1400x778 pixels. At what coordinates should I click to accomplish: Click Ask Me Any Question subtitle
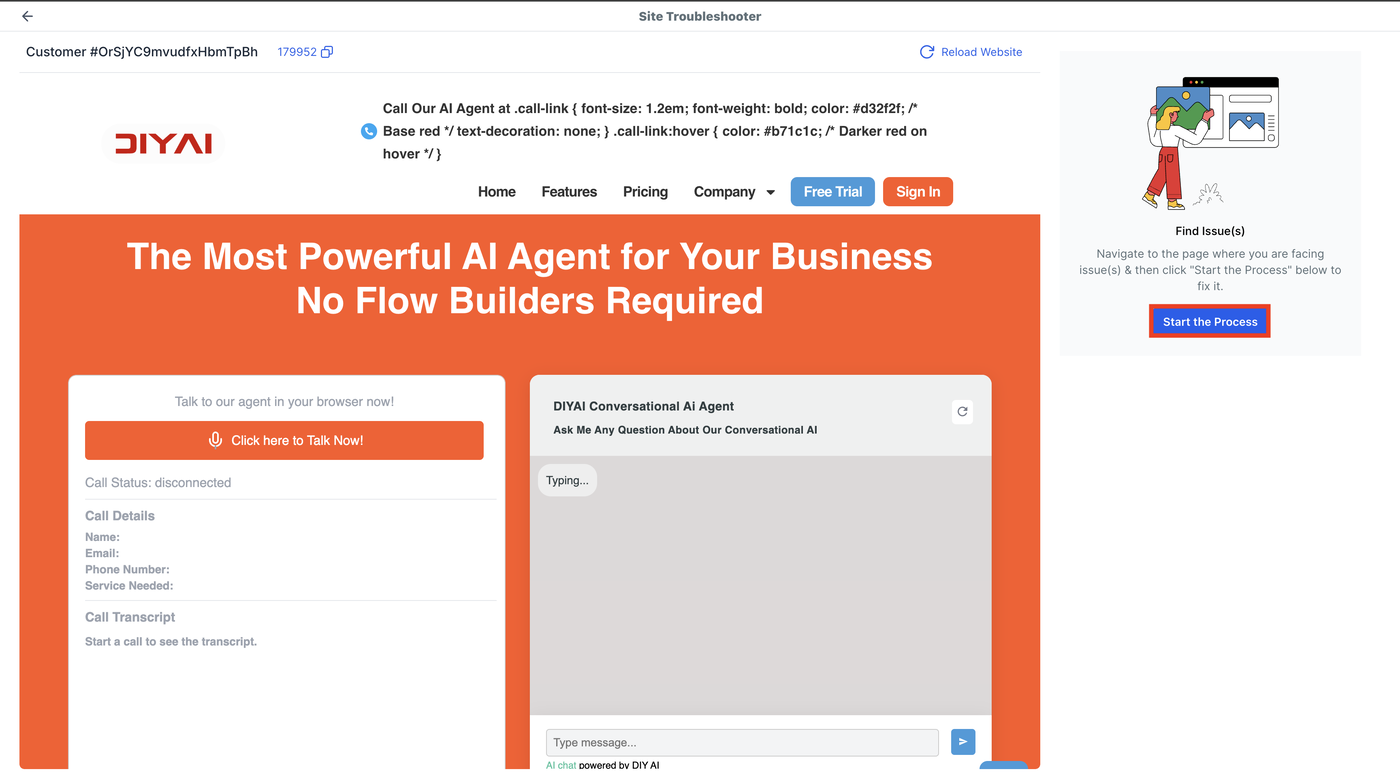point(685,430)
